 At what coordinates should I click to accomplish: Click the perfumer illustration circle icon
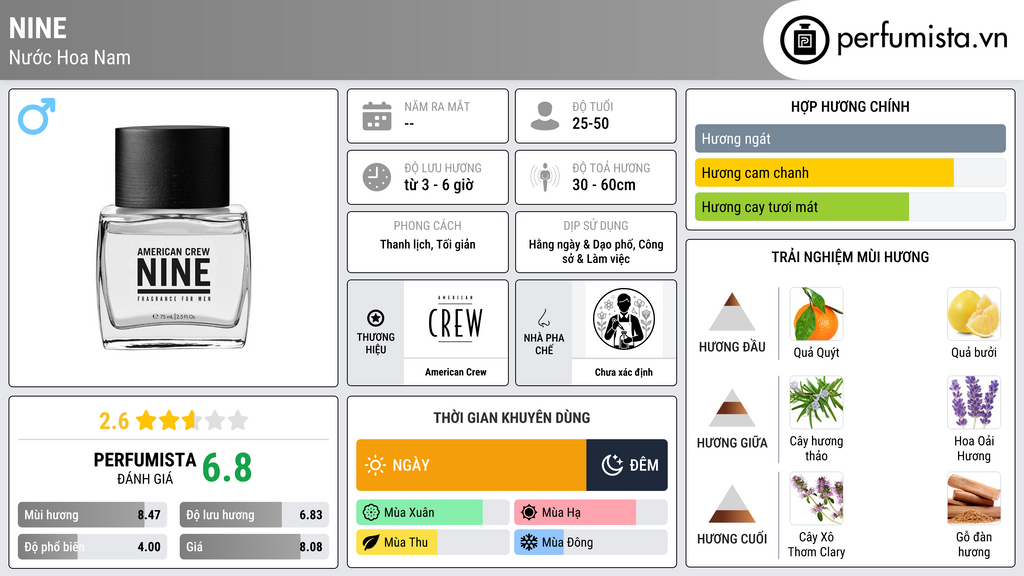(624, 319)
